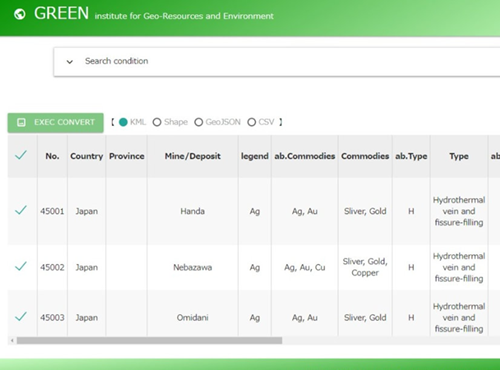Click Hydrothermal vein type cell for Handa
Screen dimensions: 500x370
coord(459,211)
